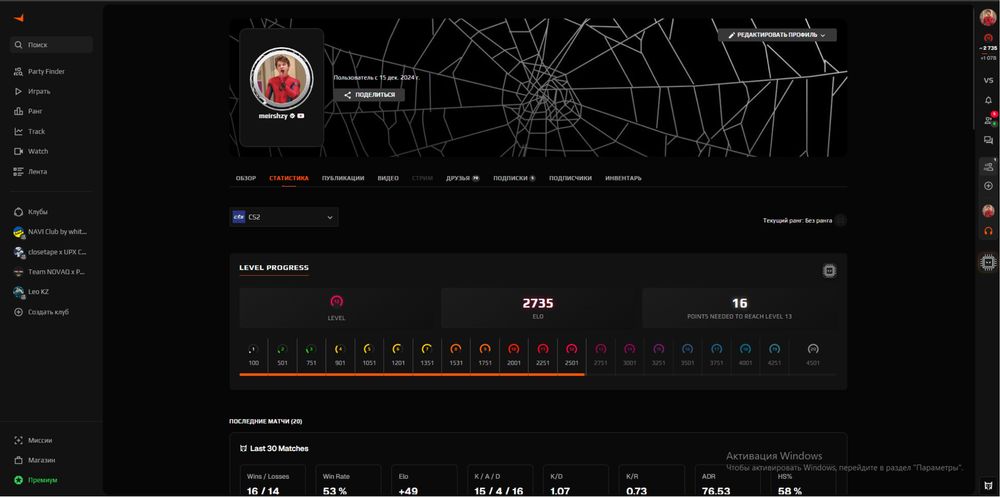Click the Лента feed icon
1000x497 pixels.
tap(18, 172)
